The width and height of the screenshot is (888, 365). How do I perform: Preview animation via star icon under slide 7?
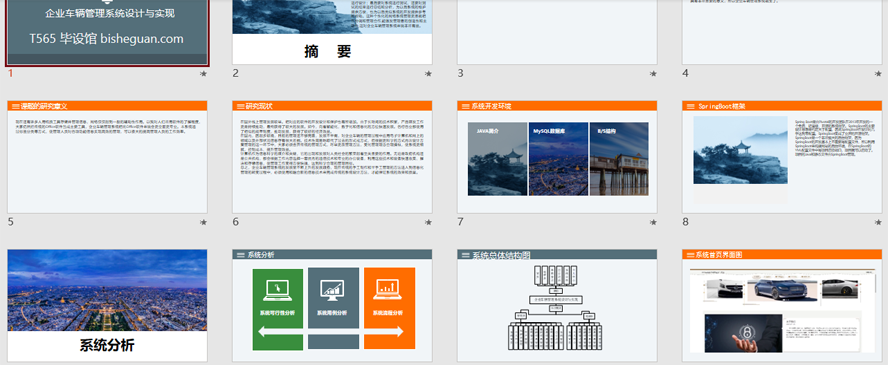653,222
